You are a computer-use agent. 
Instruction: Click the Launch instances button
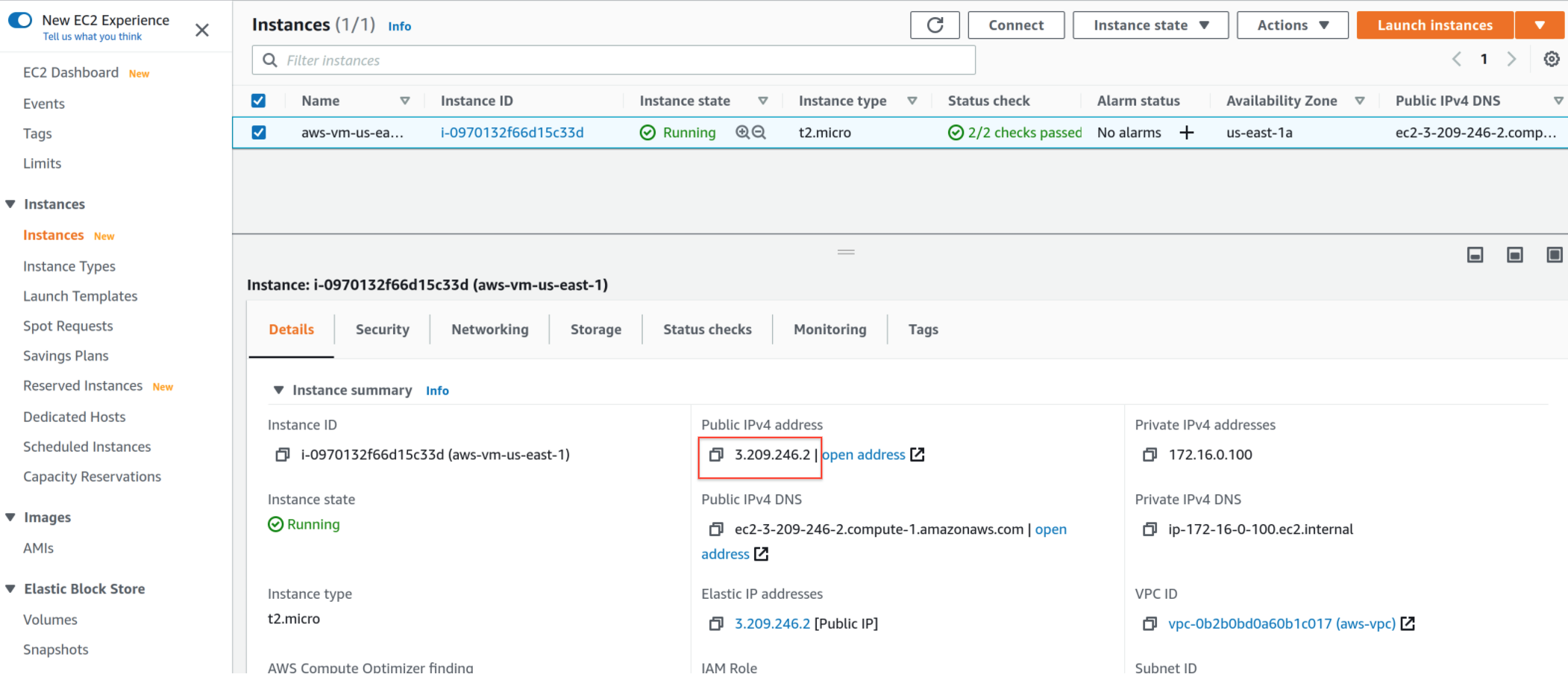(1435, 25)
